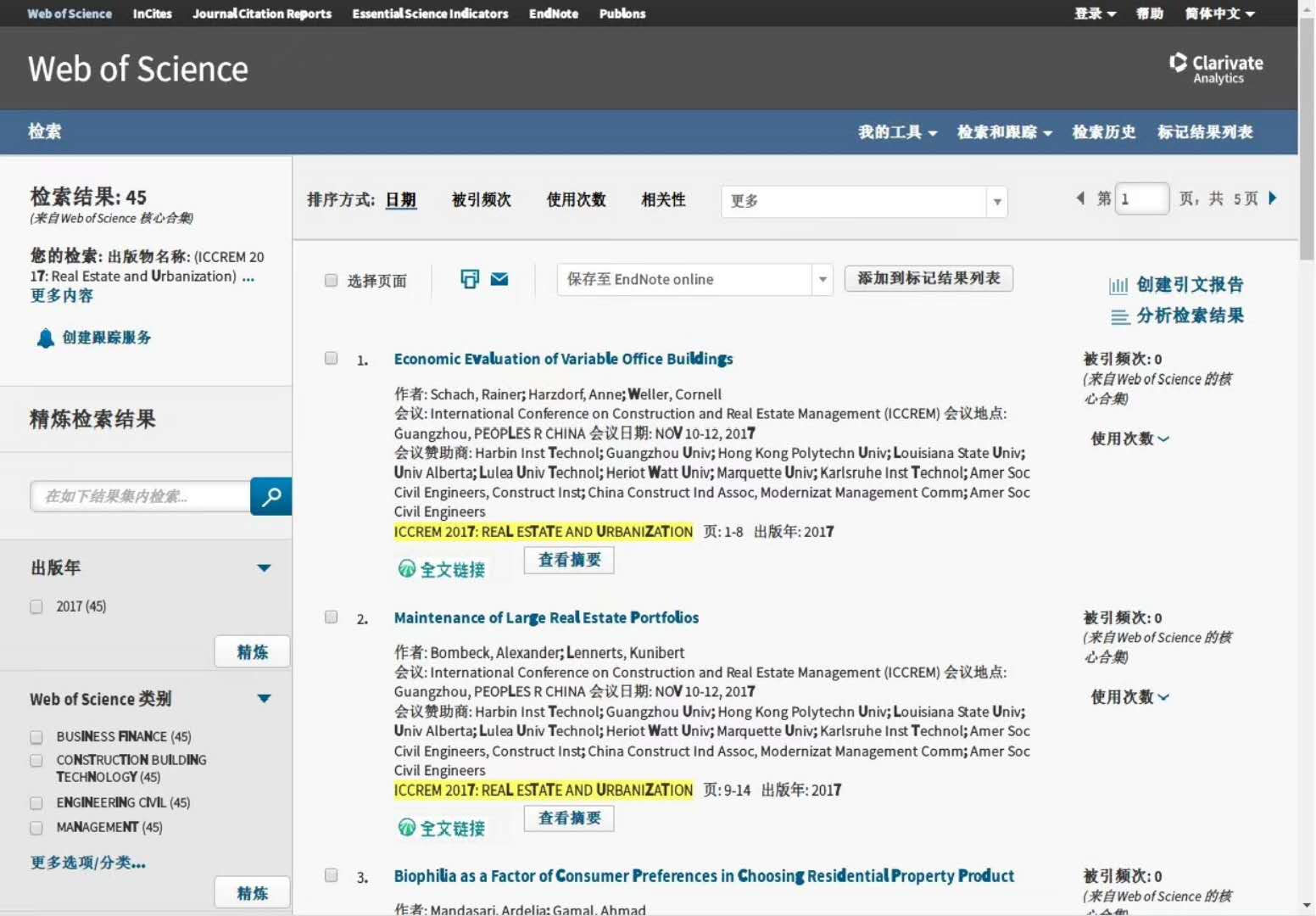Click 更多内容 link in search summary
Viewport: 1316px width, 916px height.
click(62, 296)
